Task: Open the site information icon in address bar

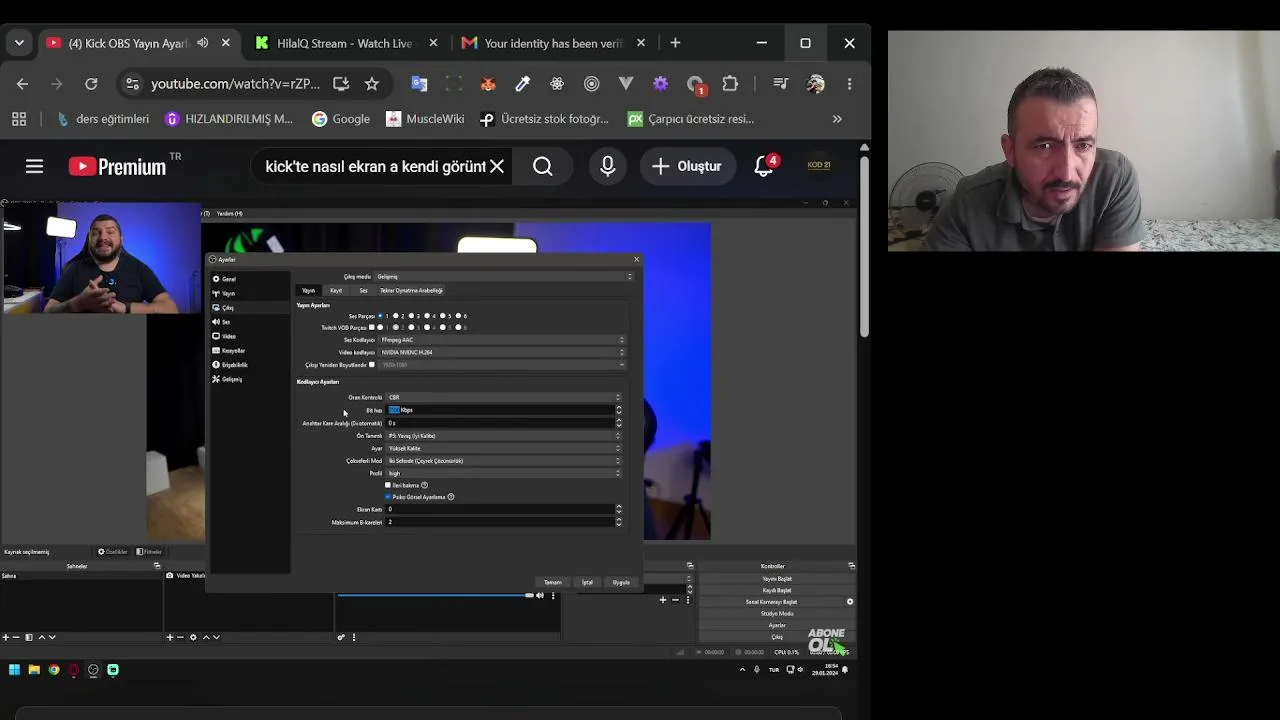Action: point(132,84)
